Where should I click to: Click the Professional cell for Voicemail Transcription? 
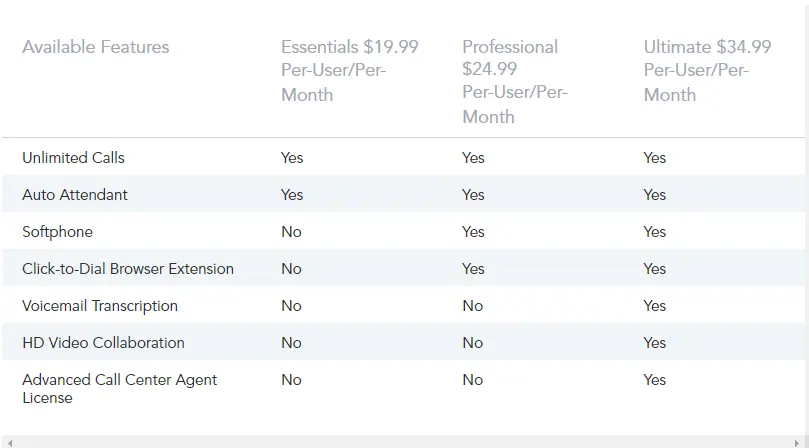472,306
